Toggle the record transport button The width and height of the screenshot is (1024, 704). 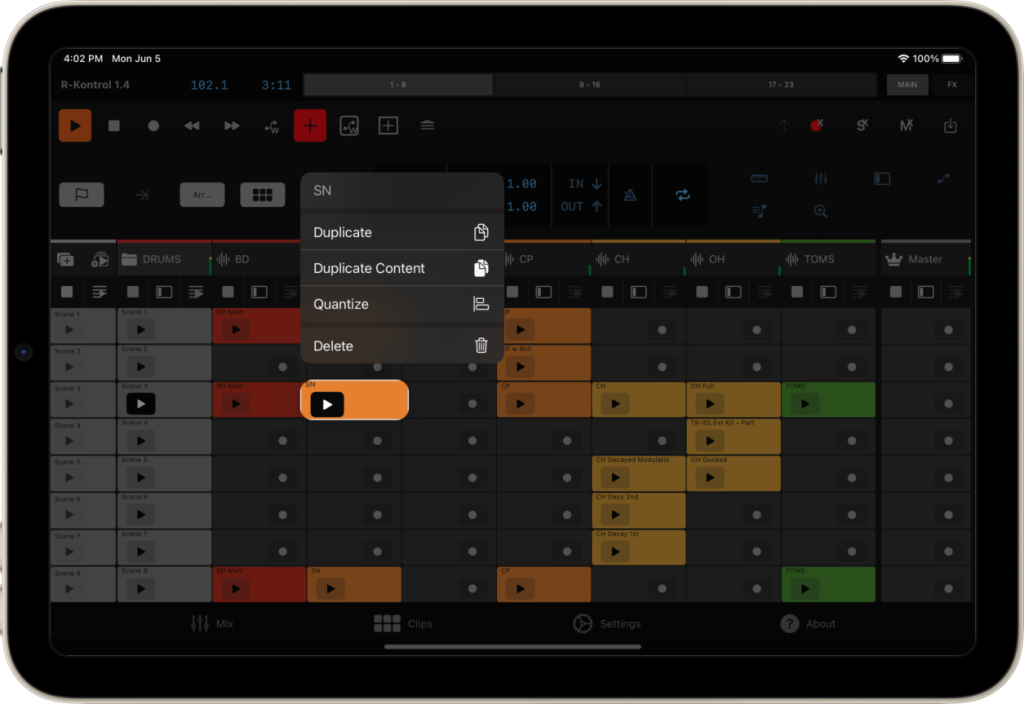(153, 126)
